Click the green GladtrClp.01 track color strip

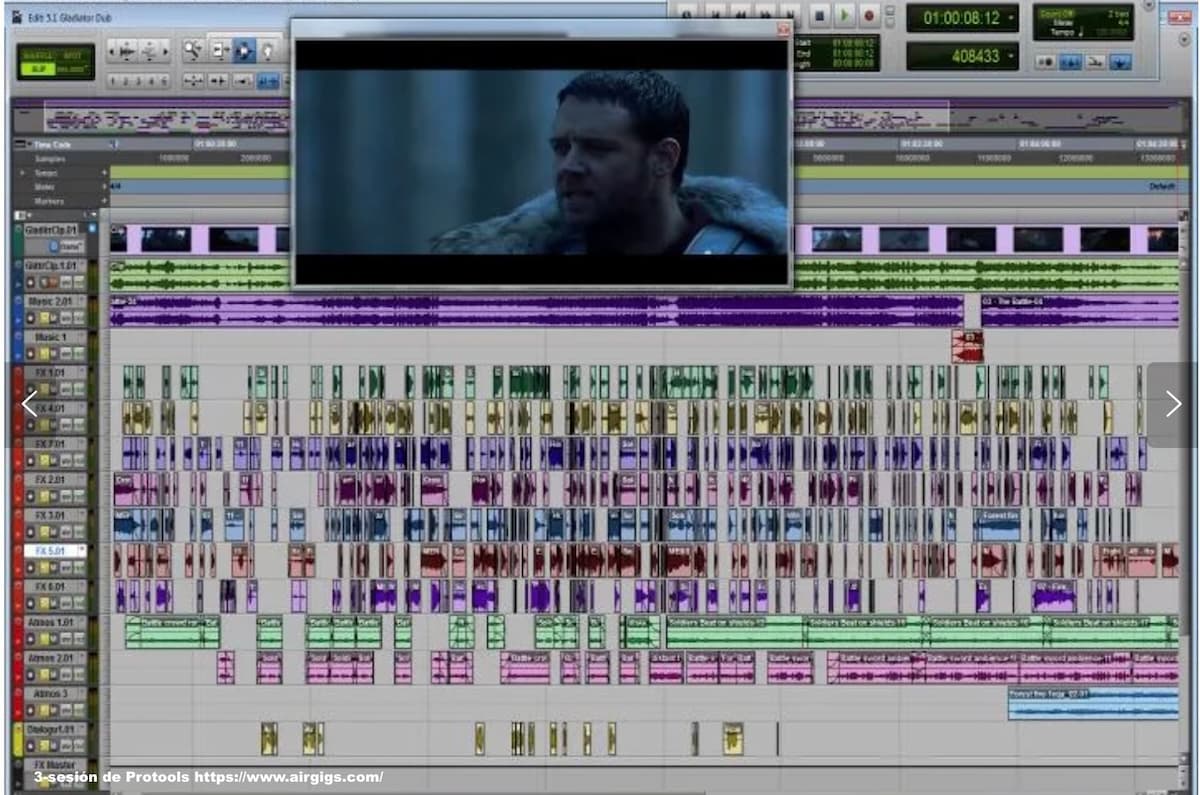[x=17, y=240]
